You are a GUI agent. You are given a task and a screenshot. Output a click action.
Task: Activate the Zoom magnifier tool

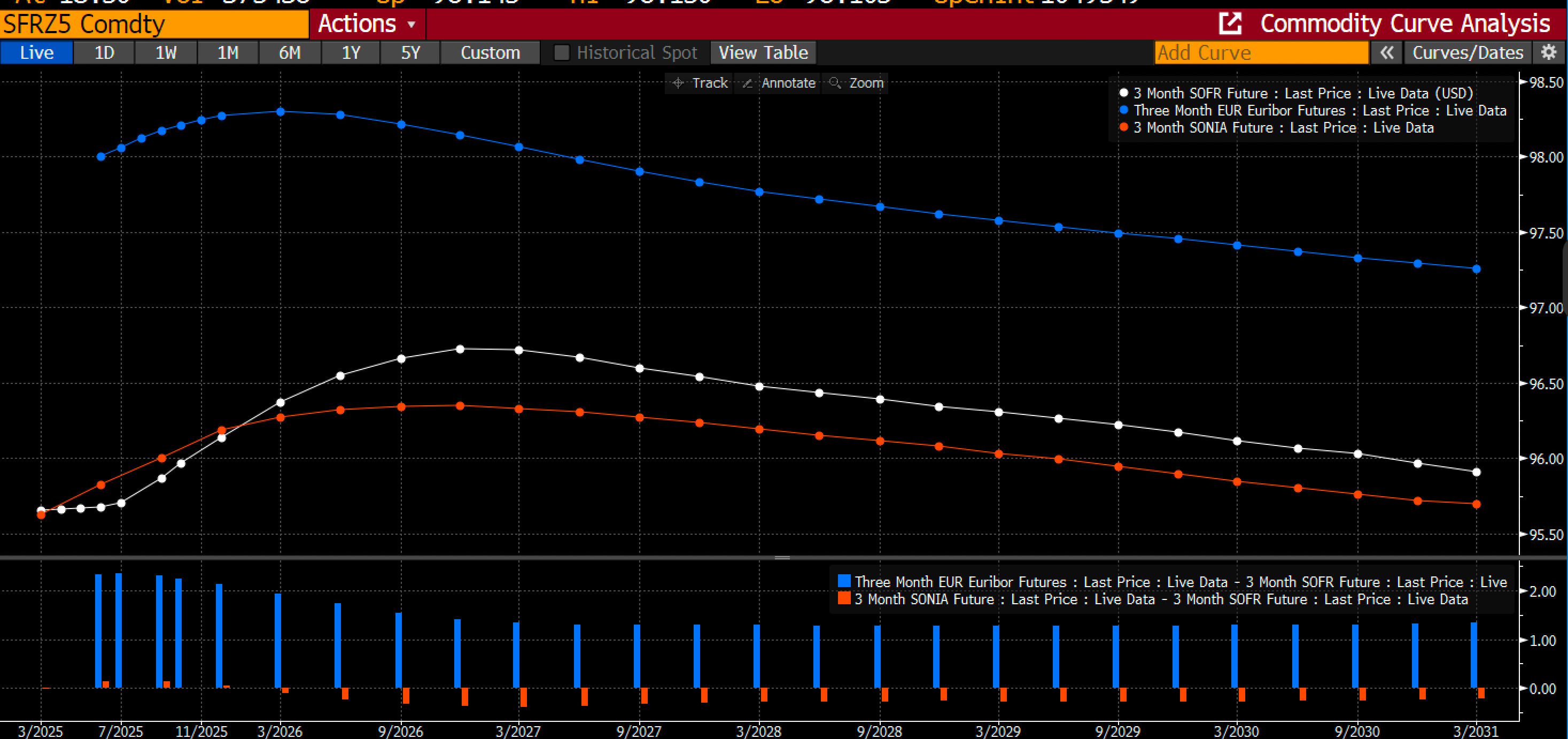[856, 83]
